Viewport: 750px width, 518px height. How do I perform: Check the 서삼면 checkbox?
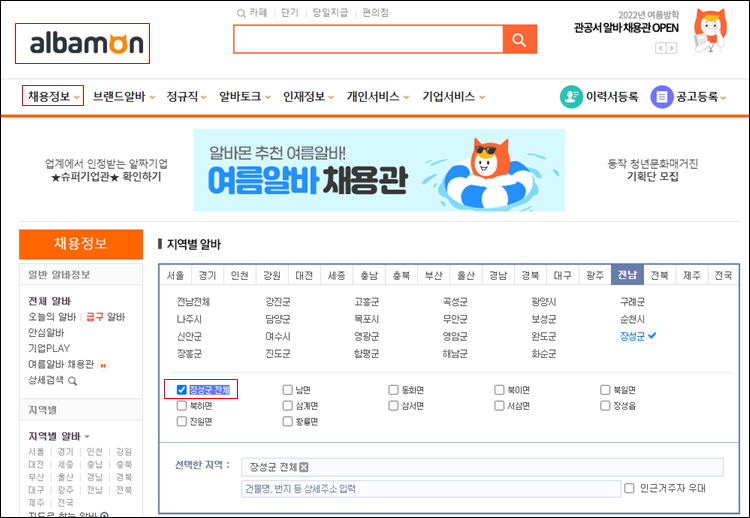point(499,406)
